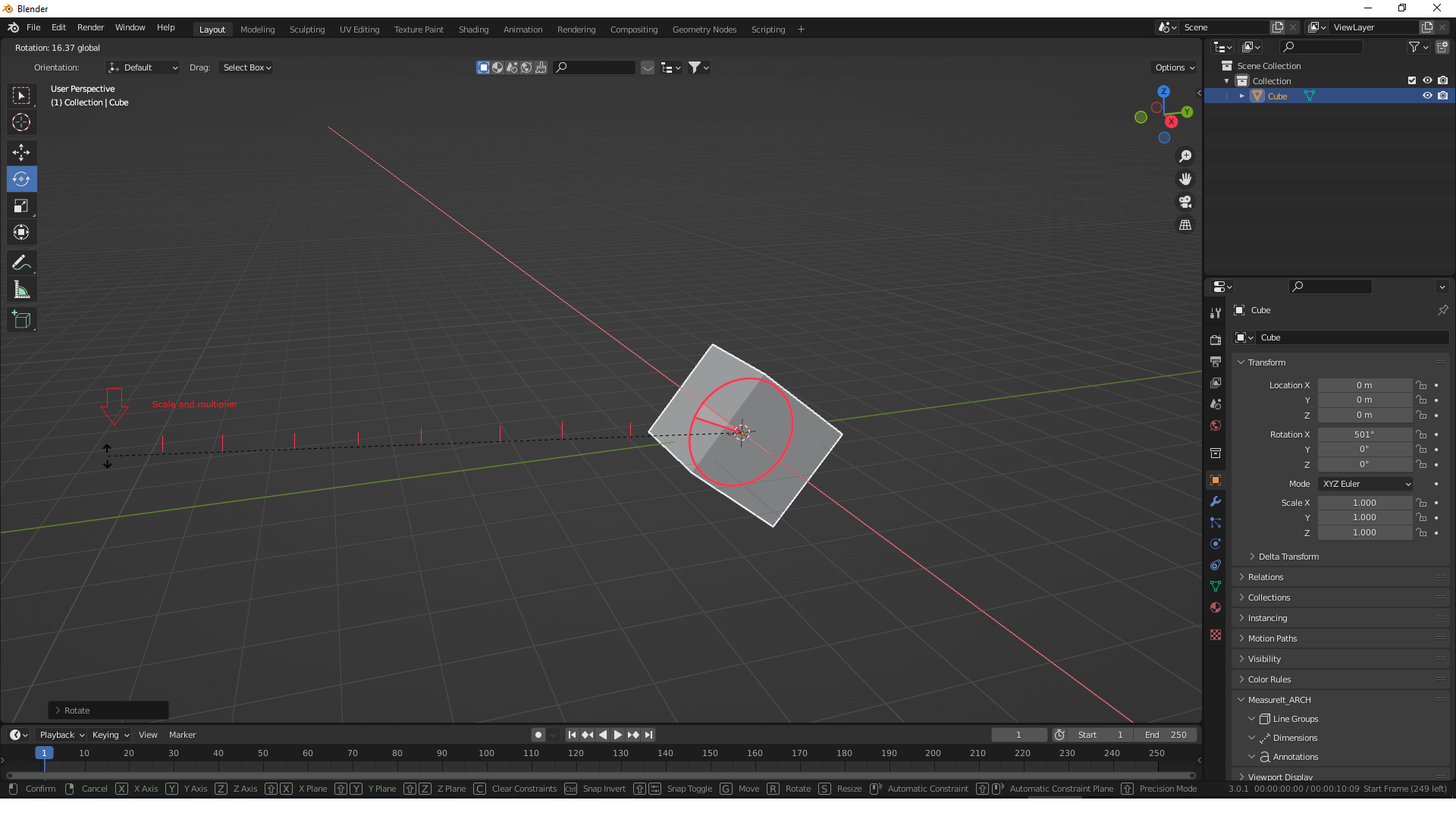Open the Render menu
Image resolution: width=1456 pixels, height=819 pixels.
[90, 27]
